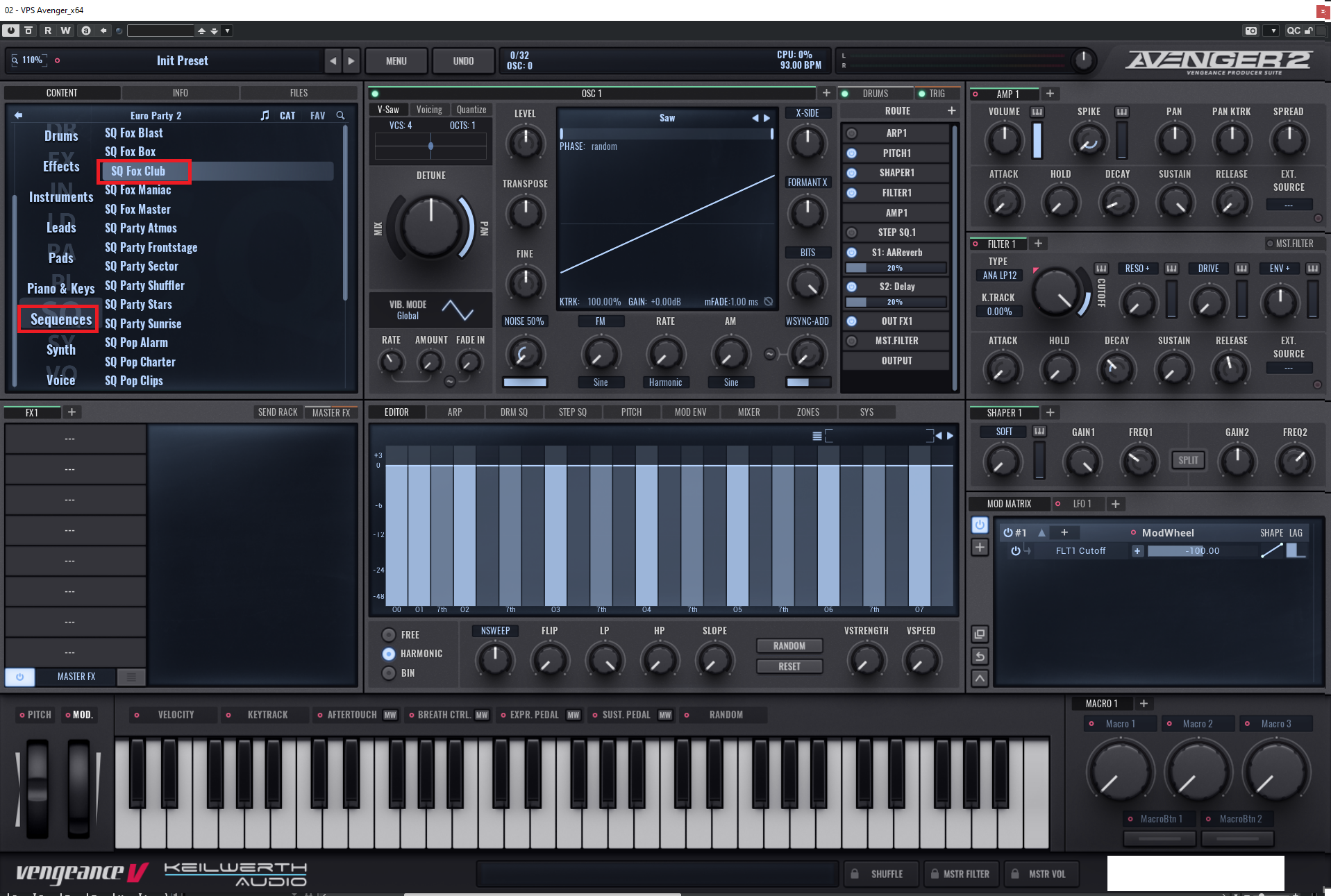
Task: Load the next preset with the right arrow
Action: 351,61
